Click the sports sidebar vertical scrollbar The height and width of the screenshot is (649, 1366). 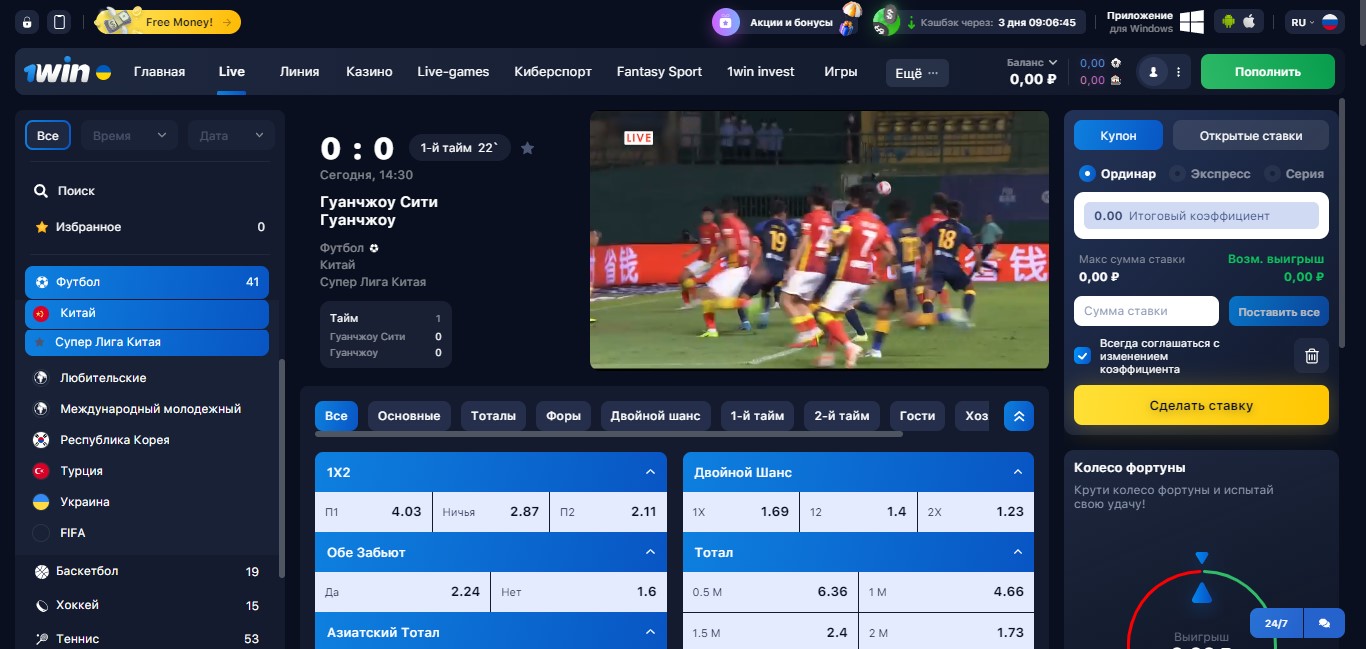point(281,468)
